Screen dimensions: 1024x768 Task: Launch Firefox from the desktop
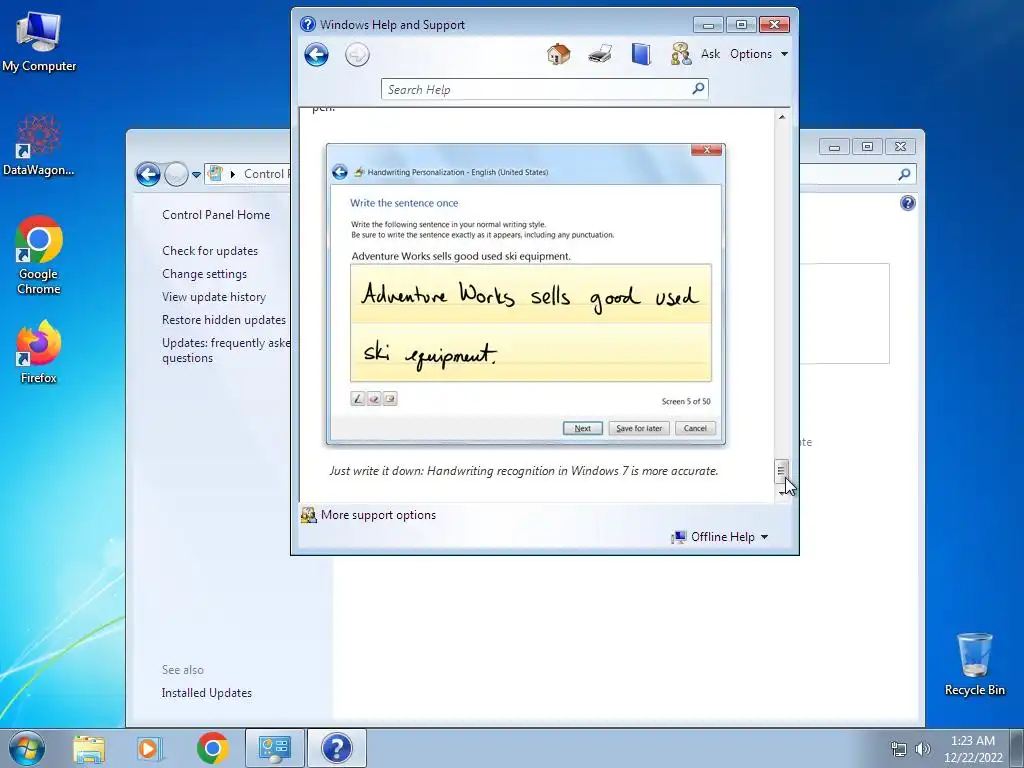tap(39, 352)
